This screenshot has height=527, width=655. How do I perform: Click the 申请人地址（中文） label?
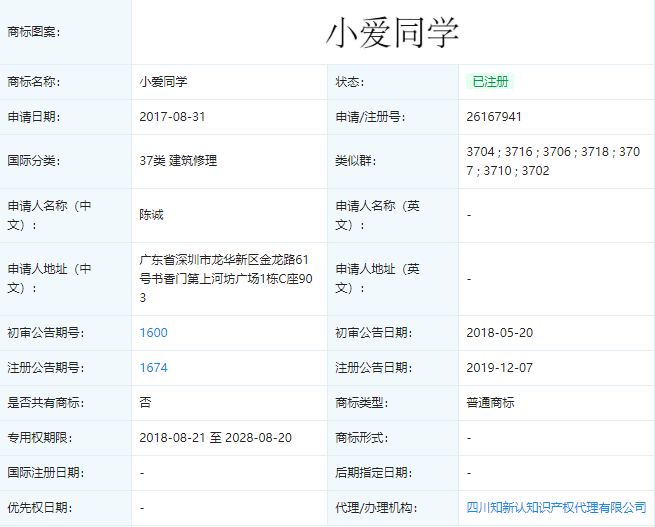click(x=49, y=278)
